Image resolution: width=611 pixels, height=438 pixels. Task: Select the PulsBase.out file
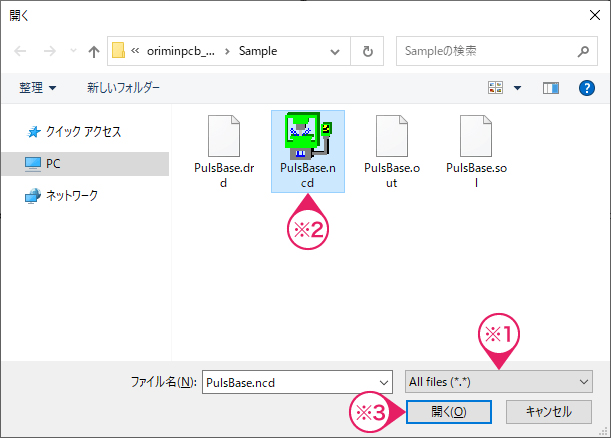(392, 150)
